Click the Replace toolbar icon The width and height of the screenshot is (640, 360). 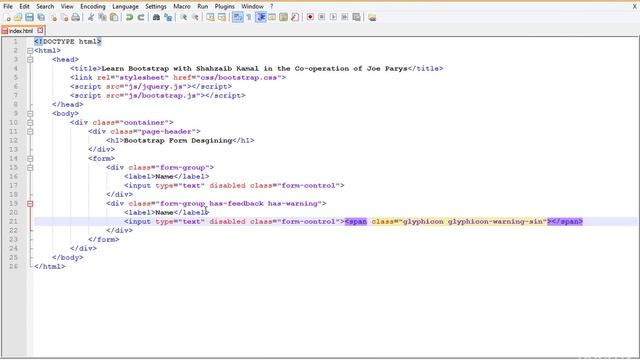(168, 17)
